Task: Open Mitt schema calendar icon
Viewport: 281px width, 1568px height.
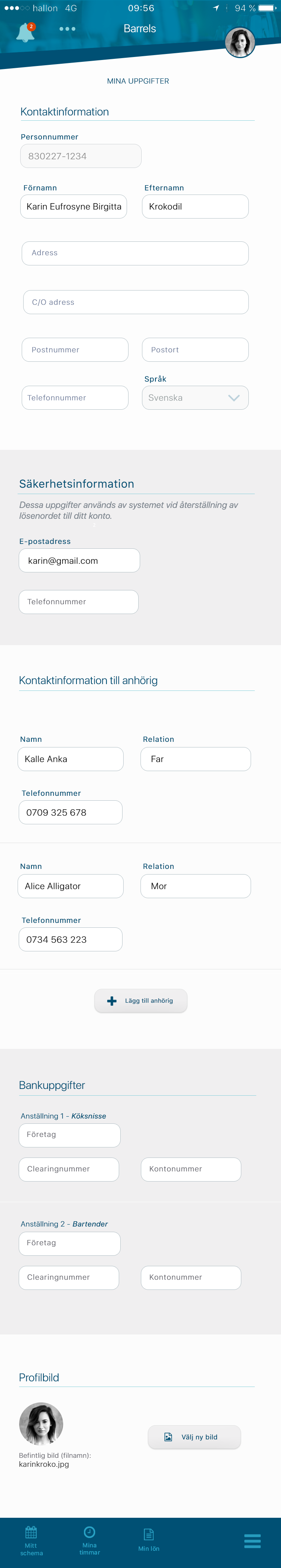Action: [x=31, y=1532]
